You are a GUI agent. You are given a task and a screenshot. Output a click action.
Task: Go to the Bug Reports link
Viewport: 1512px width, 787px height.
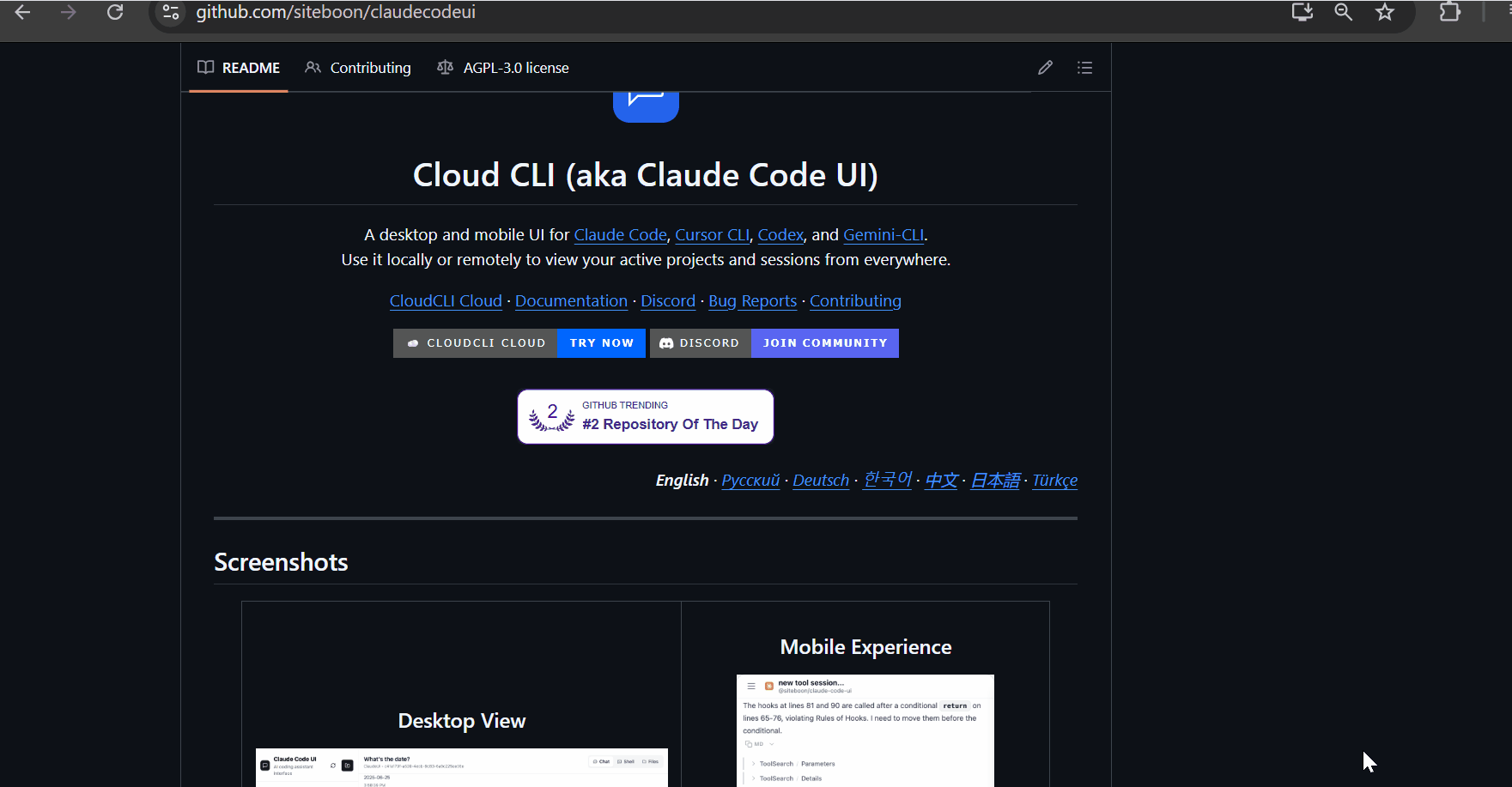click(753, 301)
